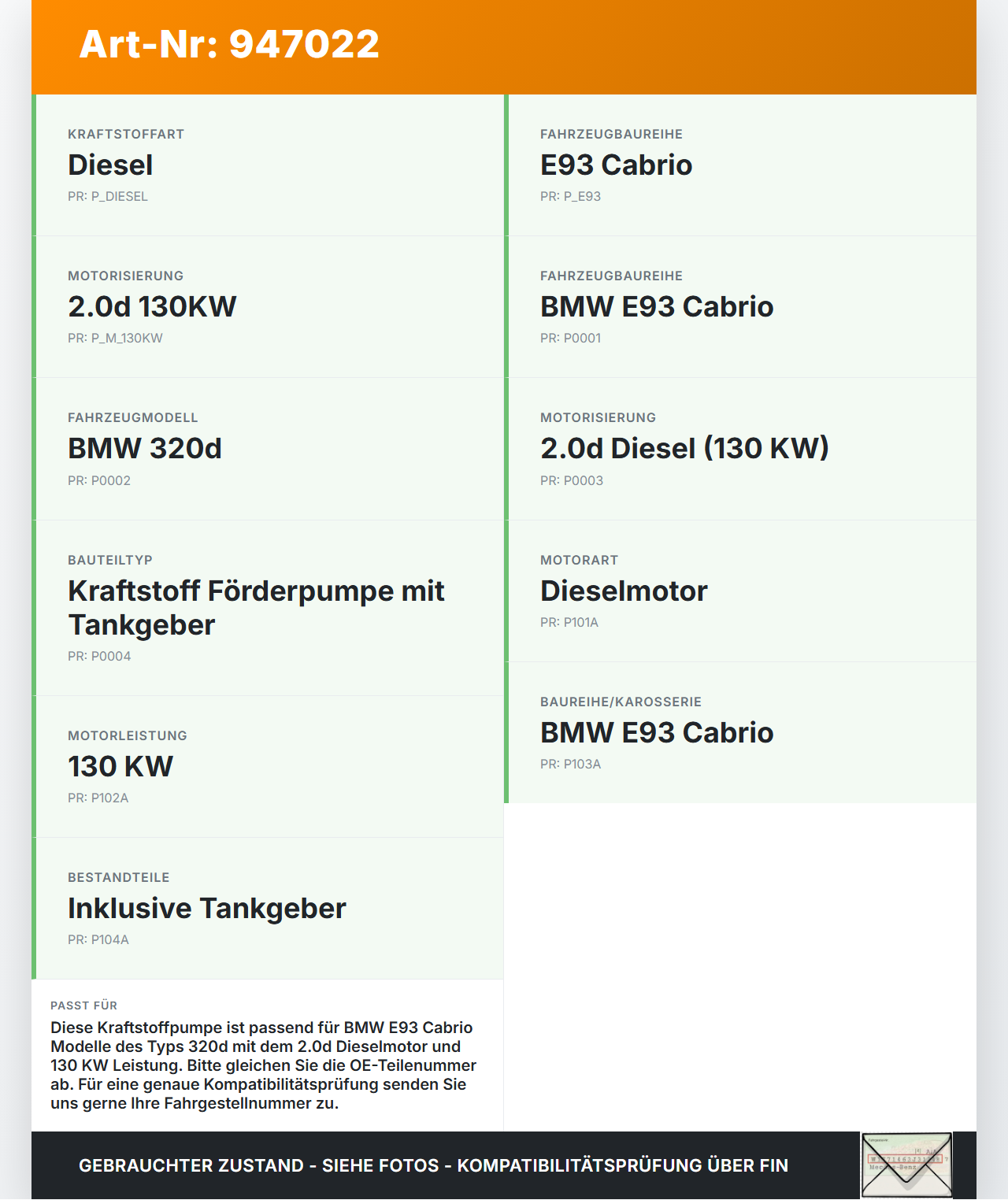Click the code 'PR: P104A'
Image resolution: width=1008 pixels, height=1200 pixels.
tap(98, 939)
